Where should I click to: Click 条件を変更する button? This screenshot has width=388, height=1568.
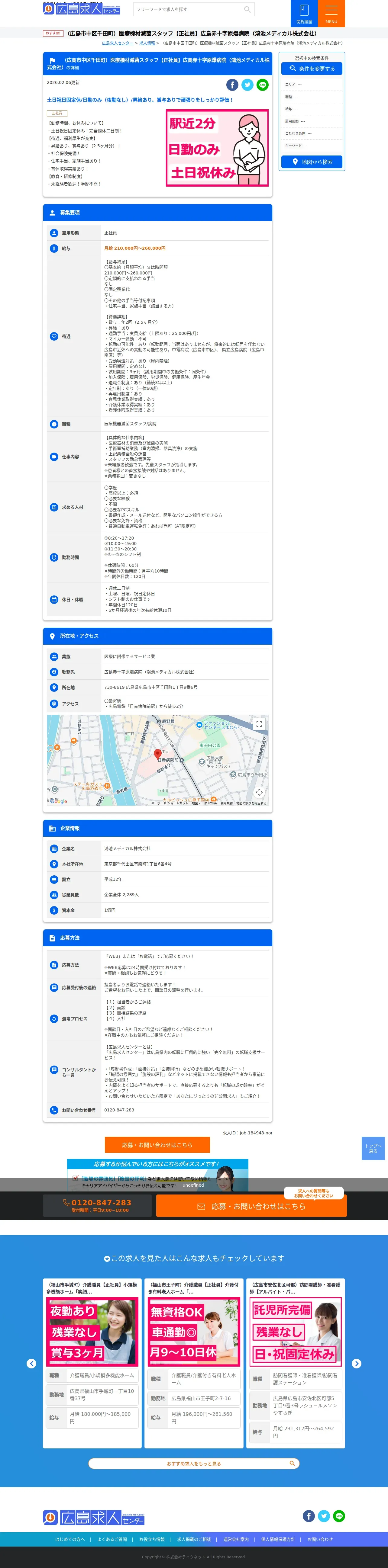tap(312, 69)
